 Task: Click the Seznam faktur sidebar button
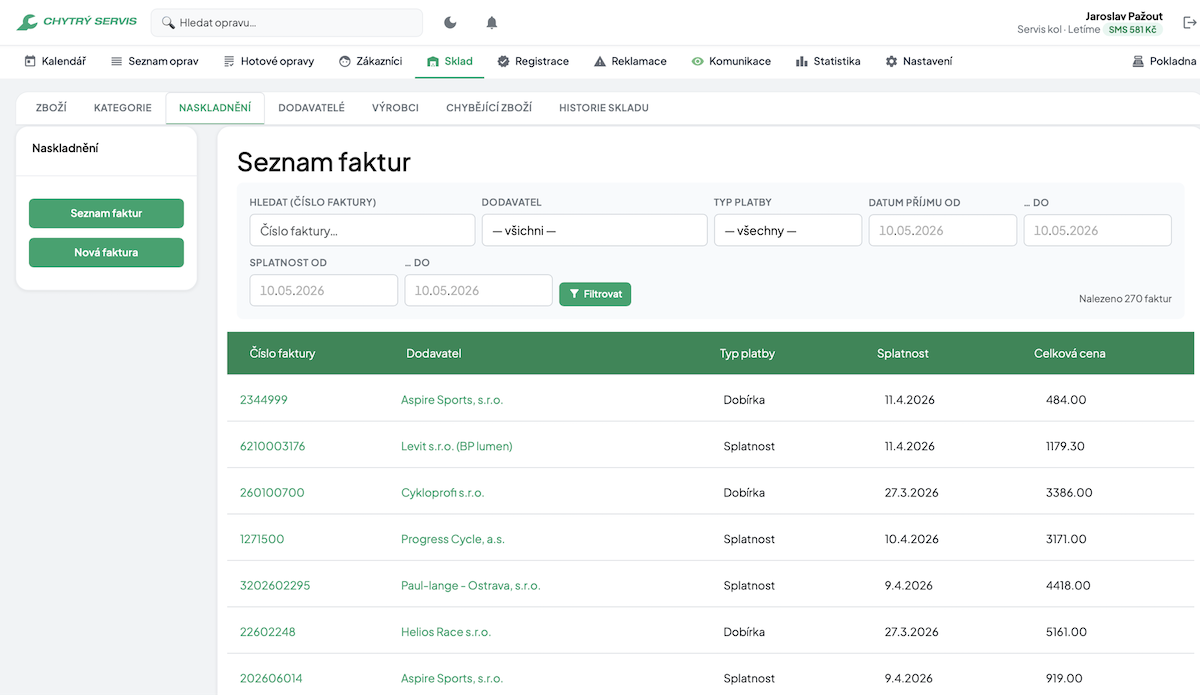(x=106, y=213)
